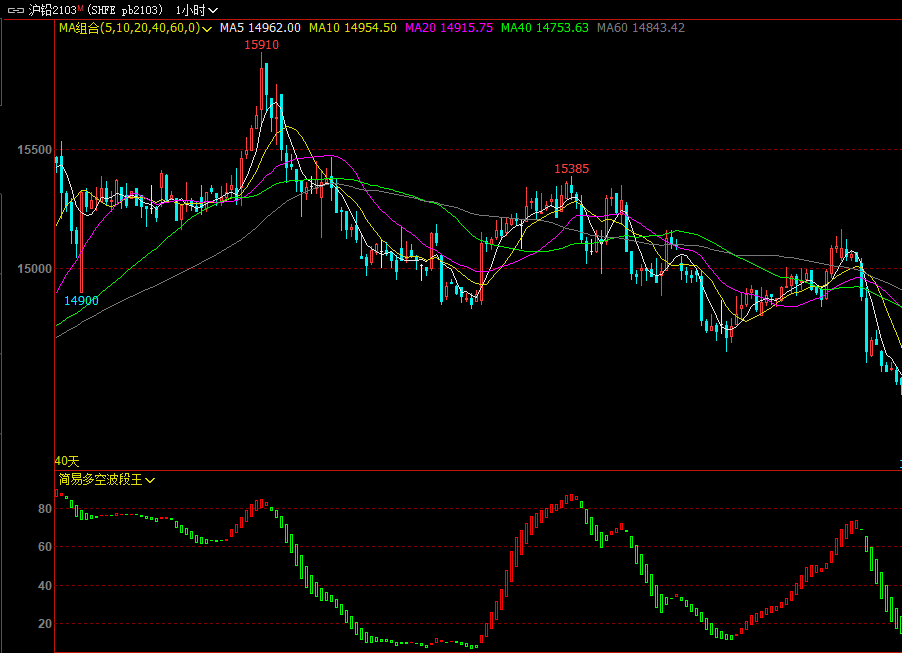Click the 80 level on indicator axis

[x=45, y=509]
